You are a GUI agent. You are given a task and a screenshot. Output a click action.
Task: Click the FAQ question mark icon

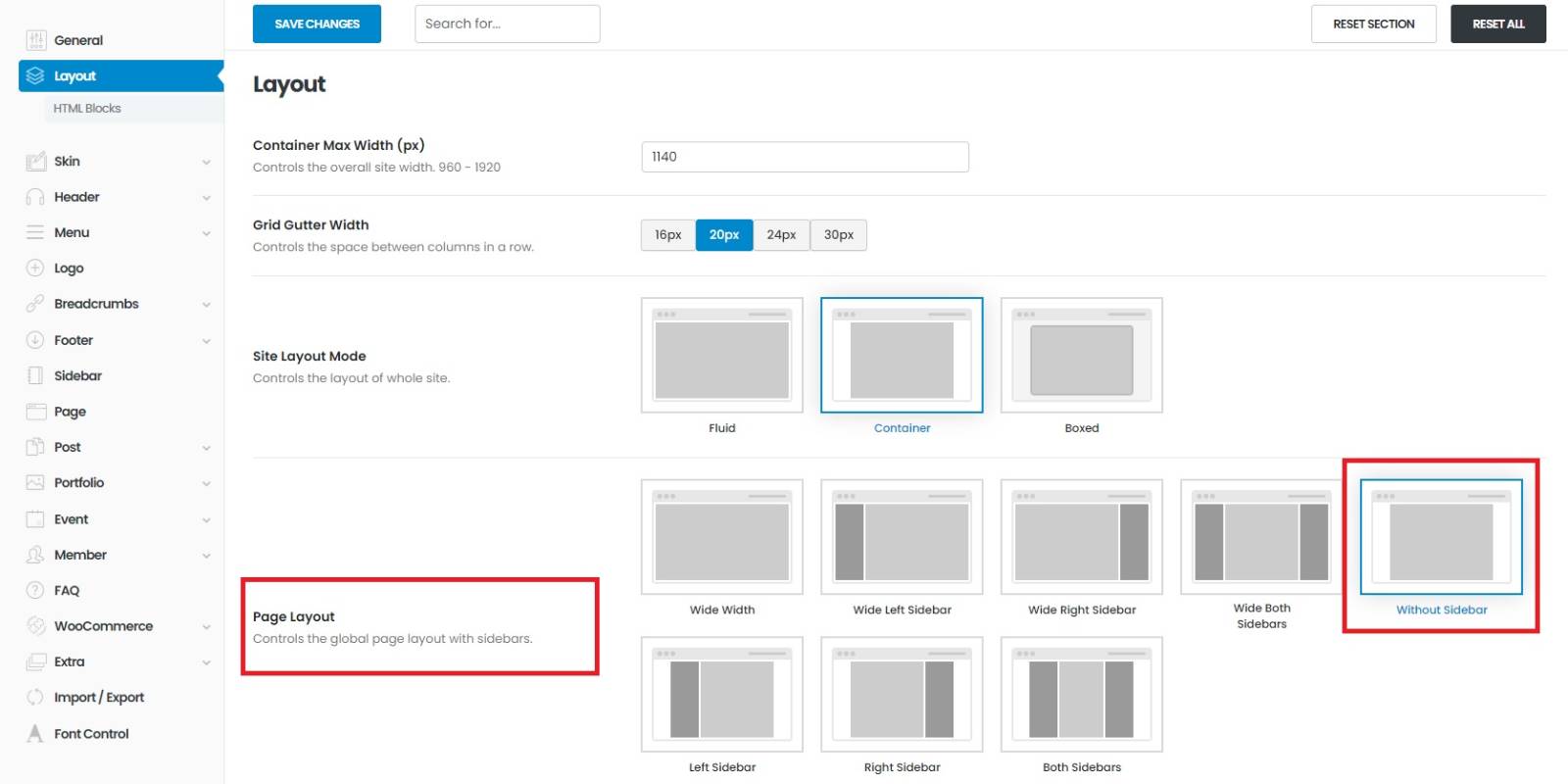(x=35, y=590)
